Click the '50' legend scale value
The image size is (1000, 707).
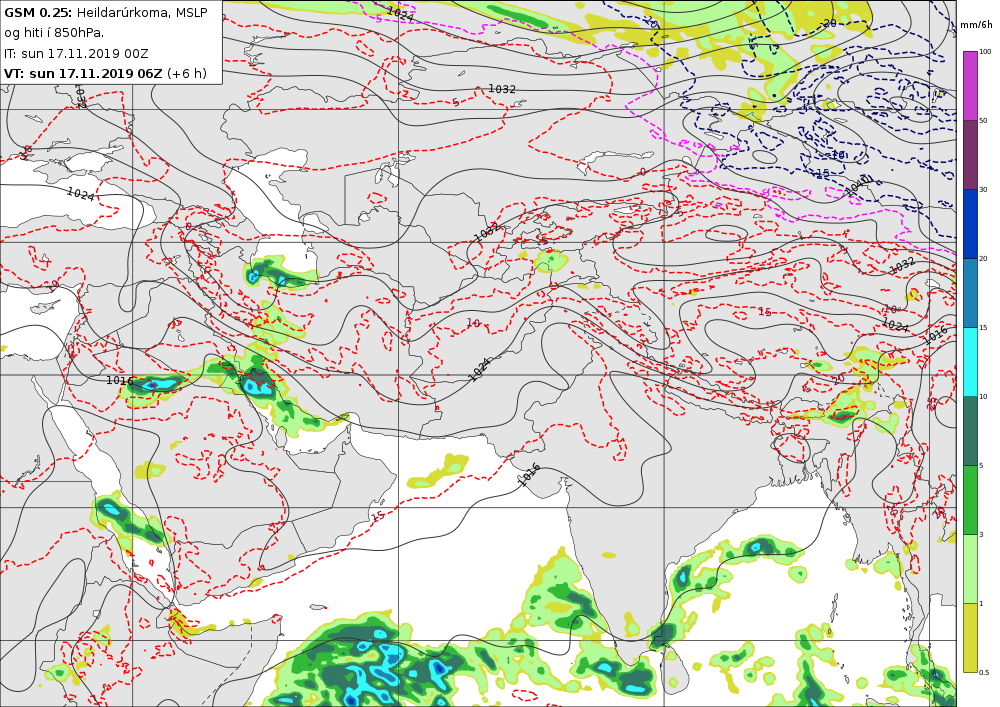coord(983,120)
